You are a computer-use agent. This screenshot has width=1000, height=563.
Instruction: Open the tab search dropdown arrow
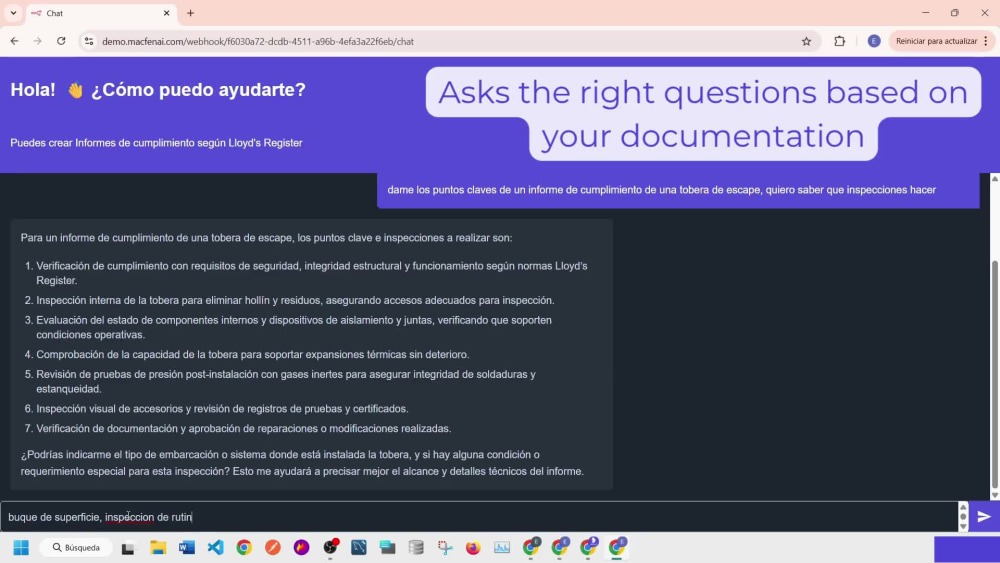click(13, 13)
